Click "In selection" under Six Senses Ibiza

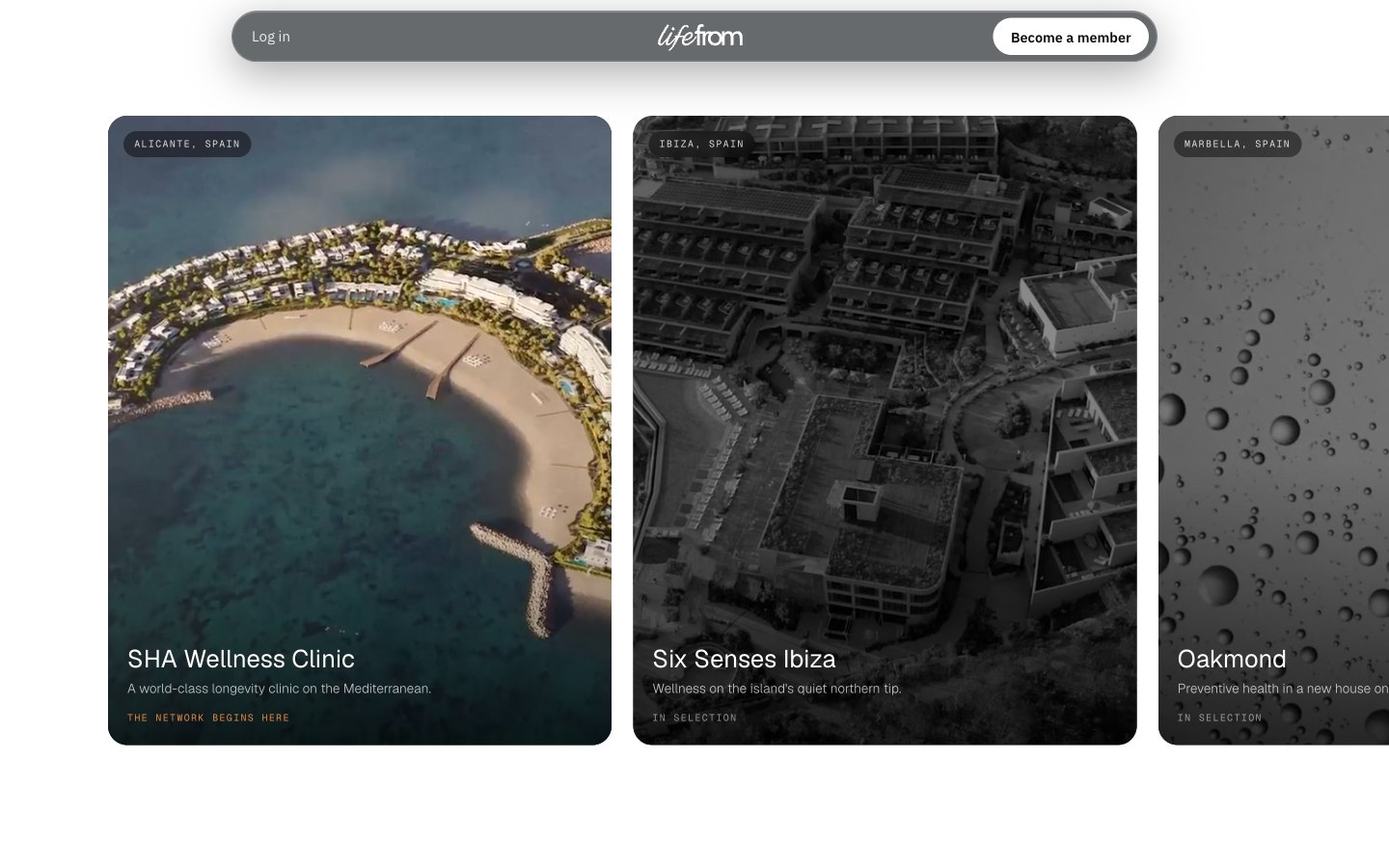[694, 718]
